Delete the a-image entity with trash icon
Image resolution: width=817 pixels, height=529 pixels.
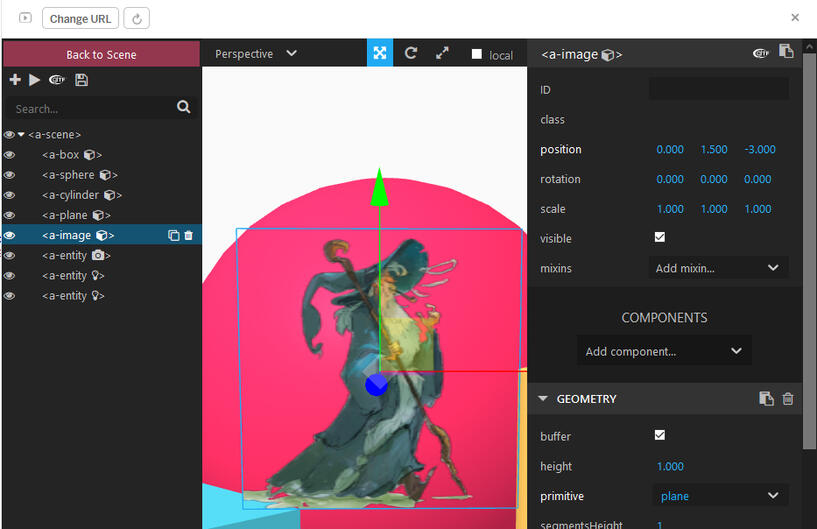pos(189,236)
